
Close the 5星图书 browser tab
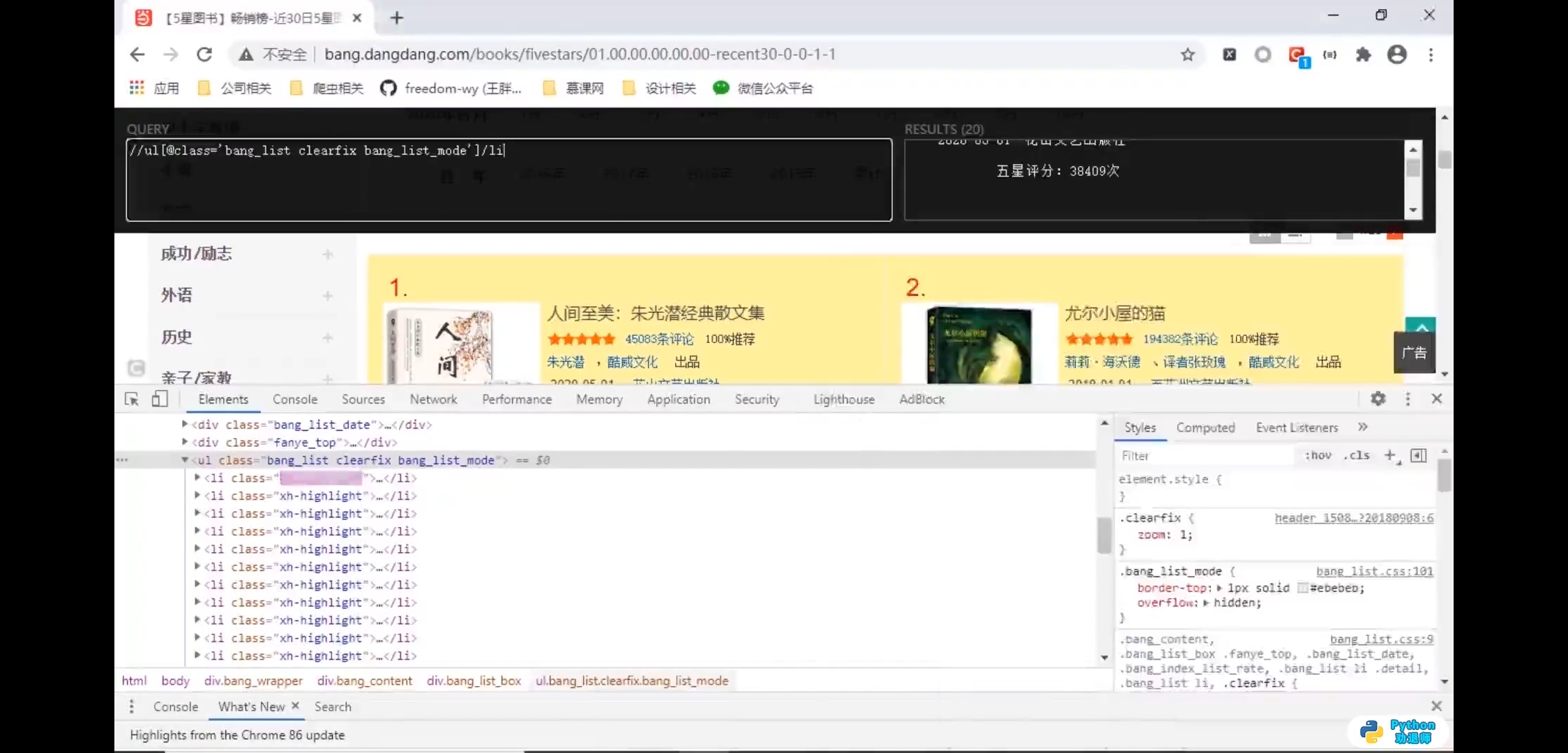(x=357, y=18)
